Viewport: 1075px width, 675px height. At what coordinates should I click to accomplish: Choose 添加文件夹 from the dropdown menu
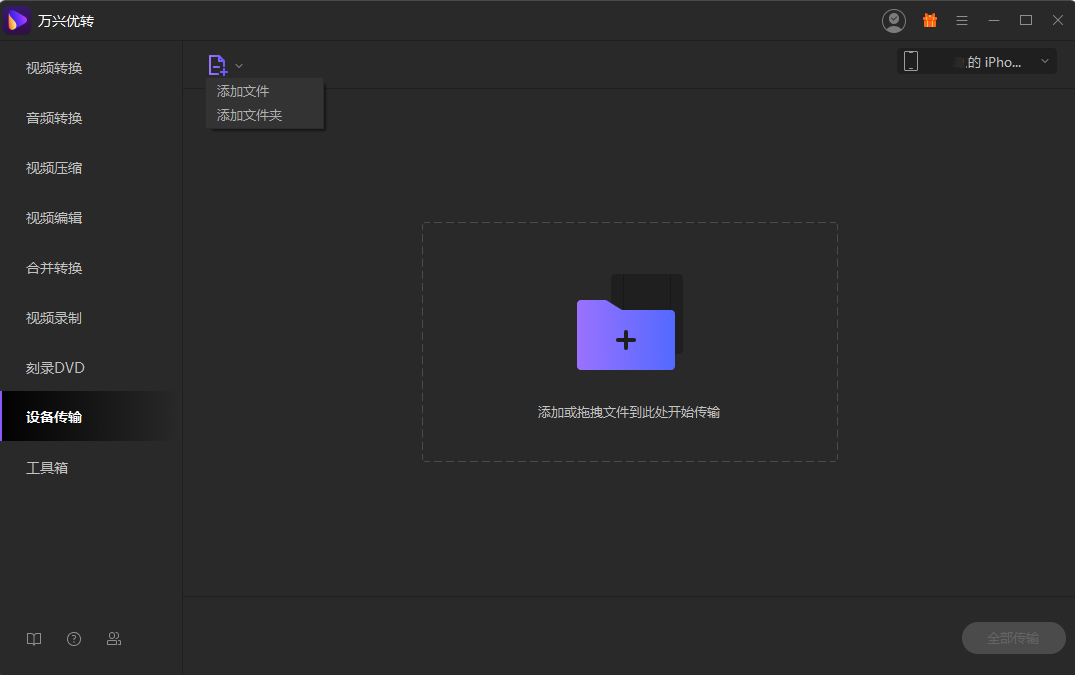click(250, 115)
